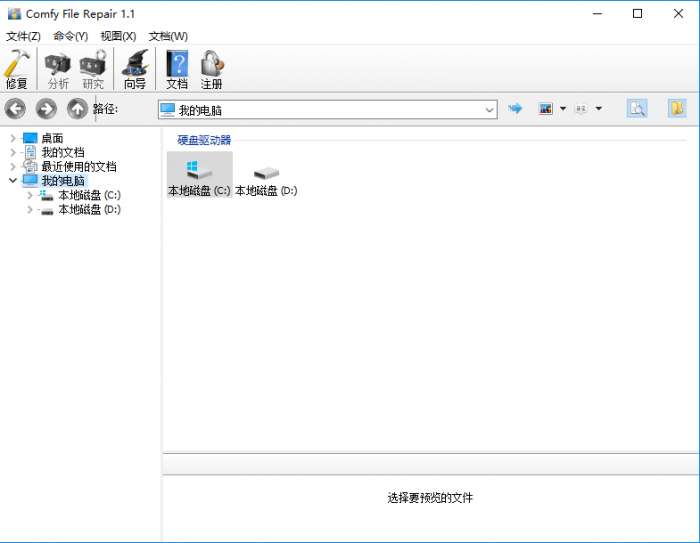Expand the 我的文档 tree node
Screen dimensions: 700x543
click(13, 153)
